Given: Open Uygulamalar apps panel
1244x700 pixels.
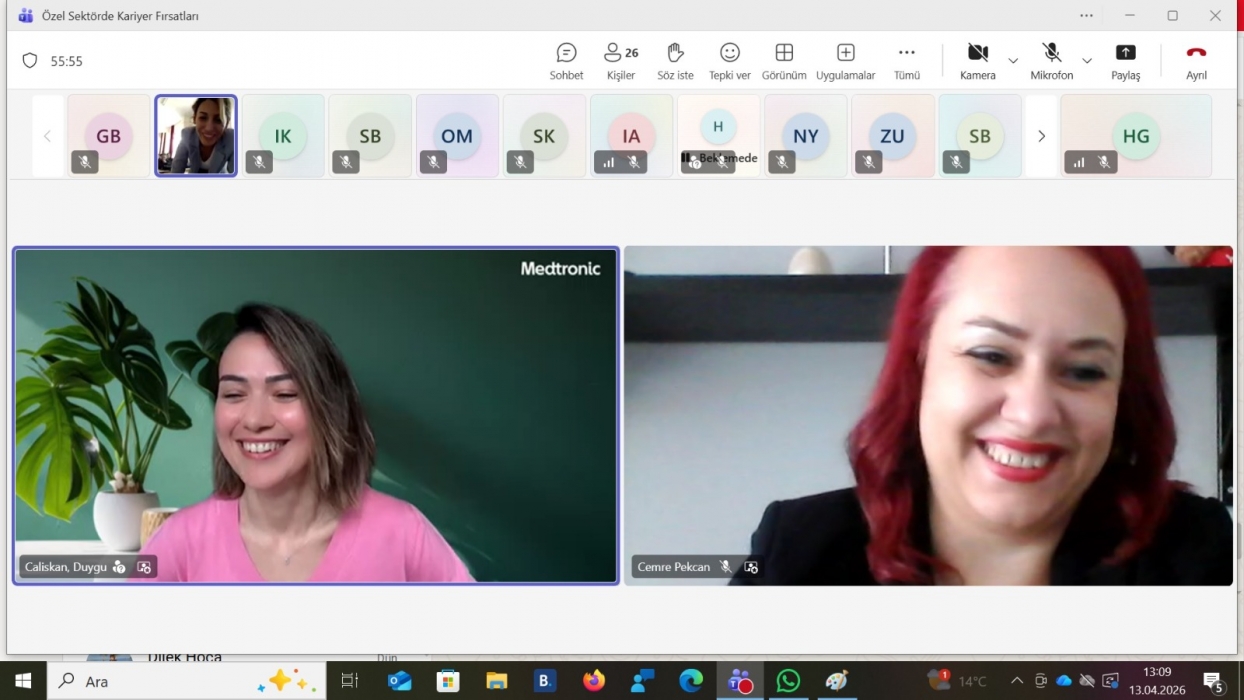Looking at the screenshot, I should [845, 61].
